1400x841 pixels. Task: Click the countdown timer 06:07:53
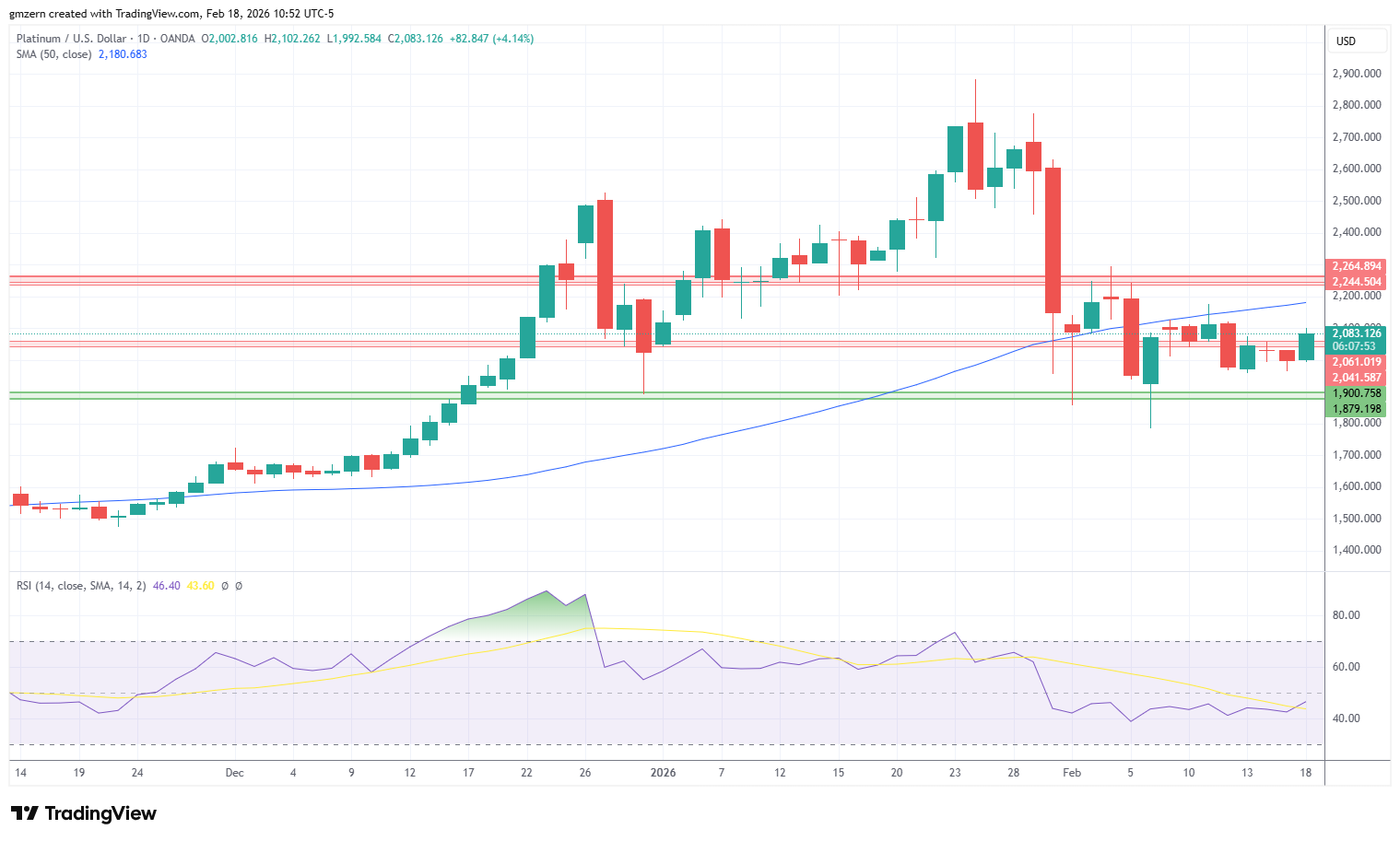[x=1357, y=347]
